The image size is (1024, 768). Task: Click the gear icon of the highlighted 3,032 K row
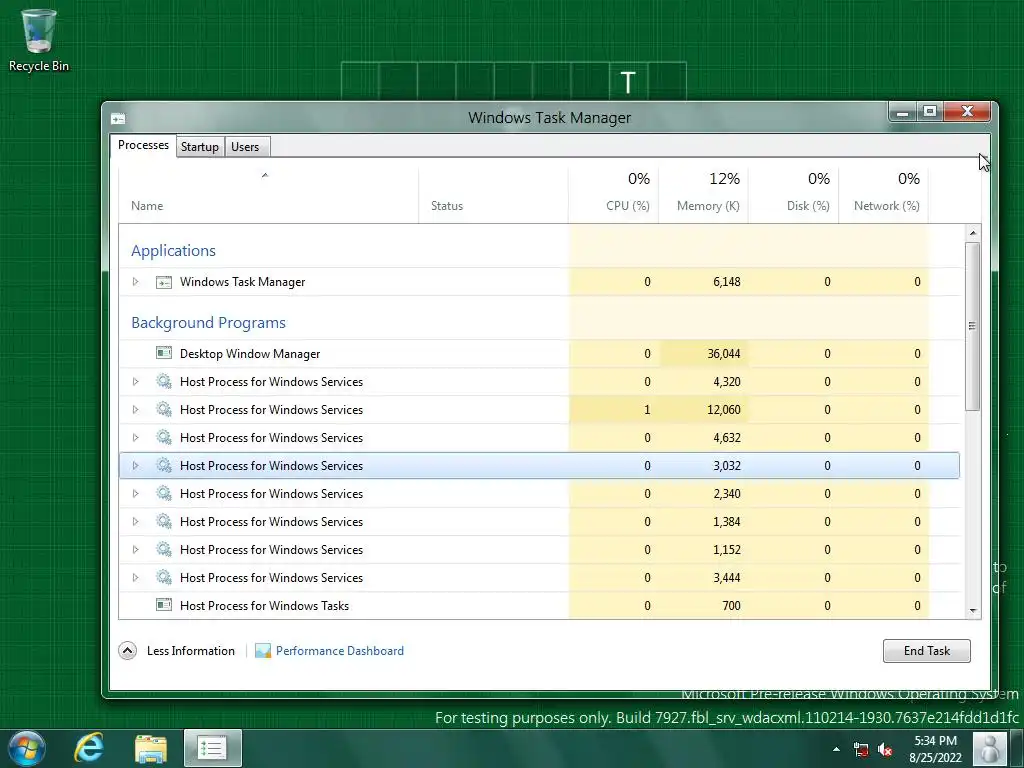pyautogui.click(x=164, y=466)
